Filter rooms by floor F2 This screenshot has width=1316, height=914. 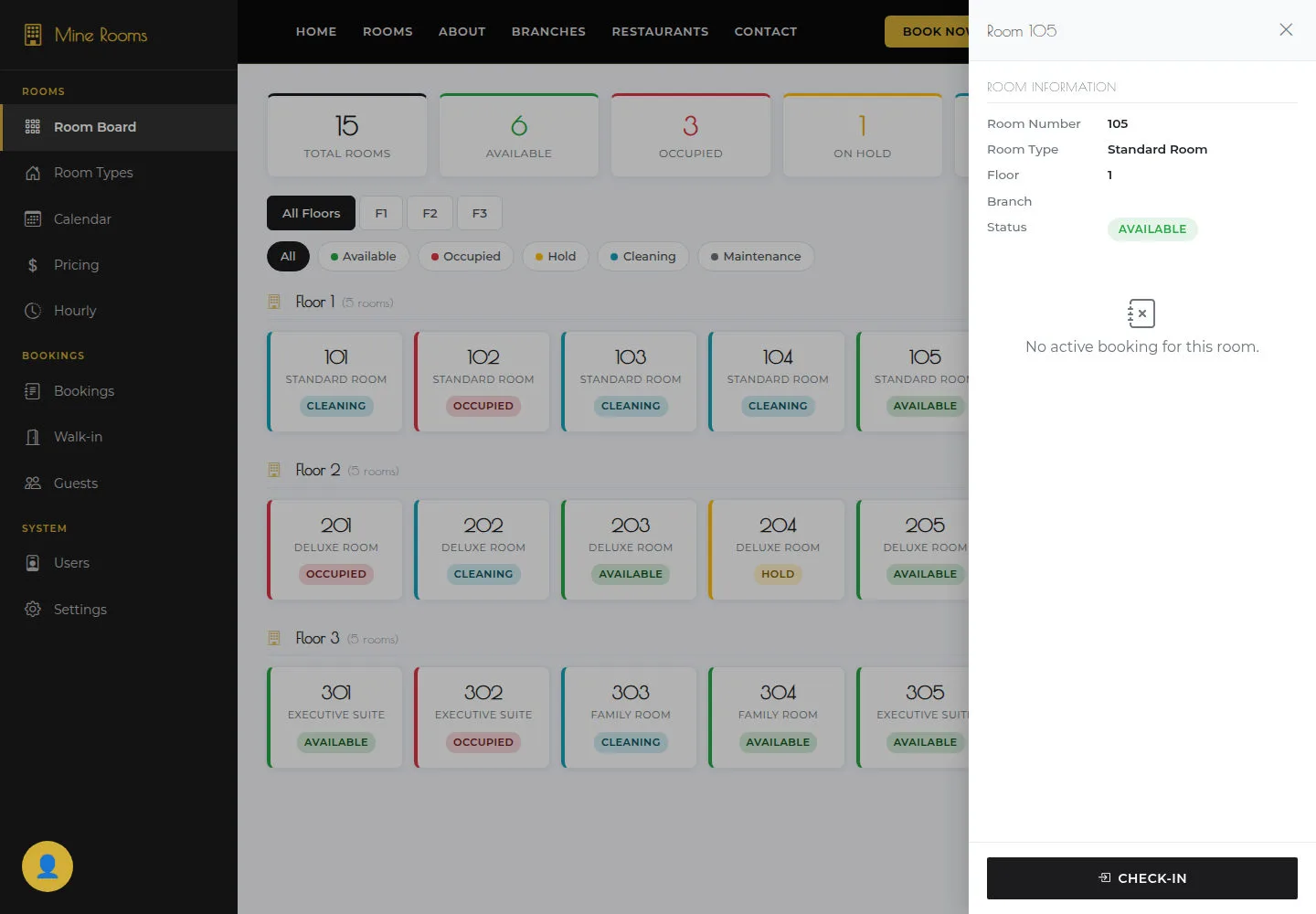(x=430, y=213)
